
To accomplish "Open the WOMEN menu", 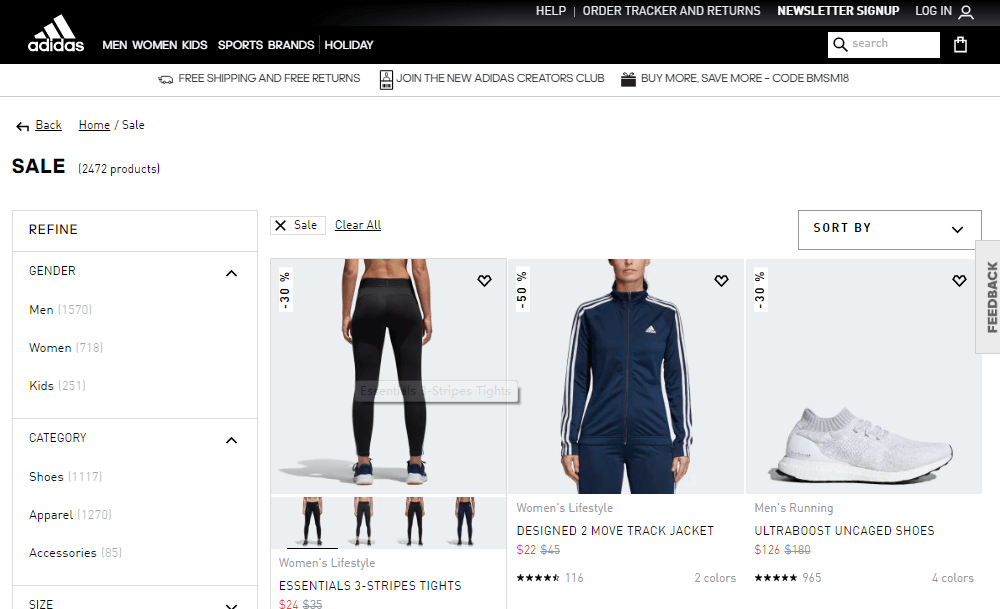I will coord(154,45).
